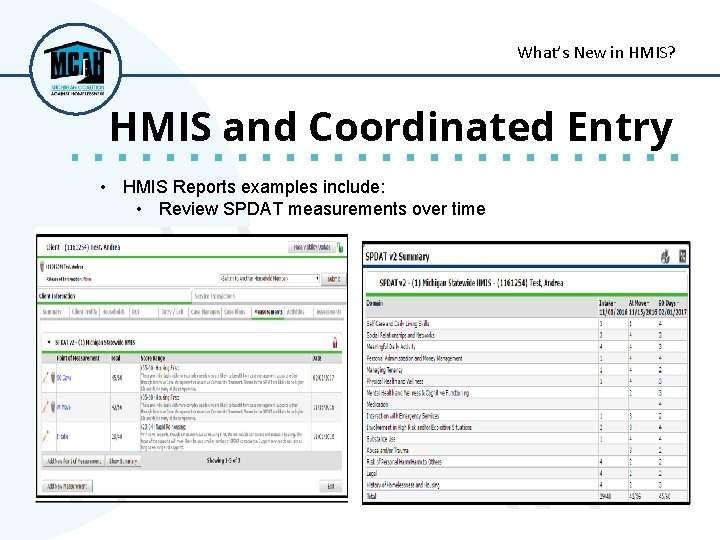Switch to Service Transactions tab
The width and height of the screenshot is (720, 540).
pos(269,296)
